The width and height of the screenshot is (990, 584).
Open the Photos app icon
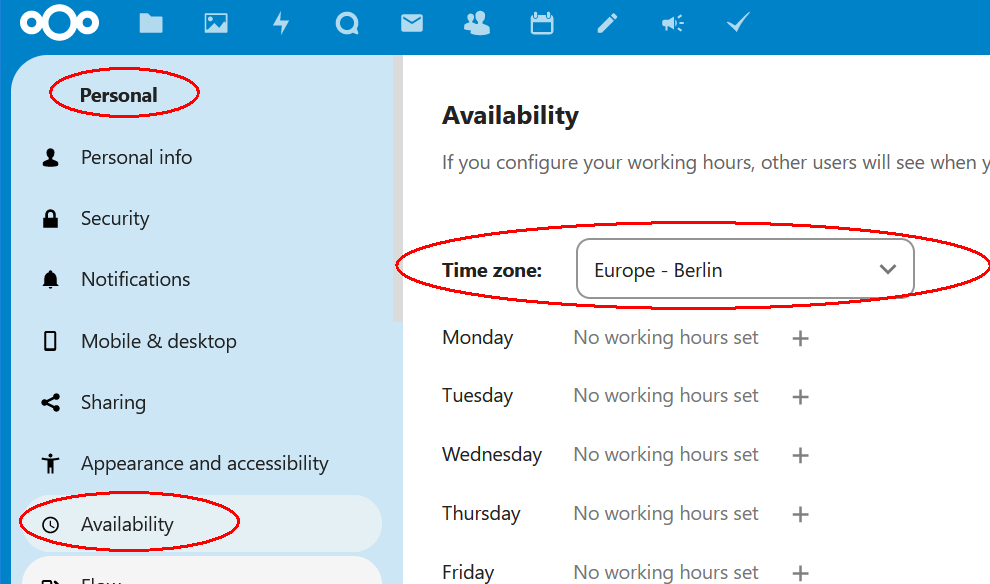tap(216, 23)
